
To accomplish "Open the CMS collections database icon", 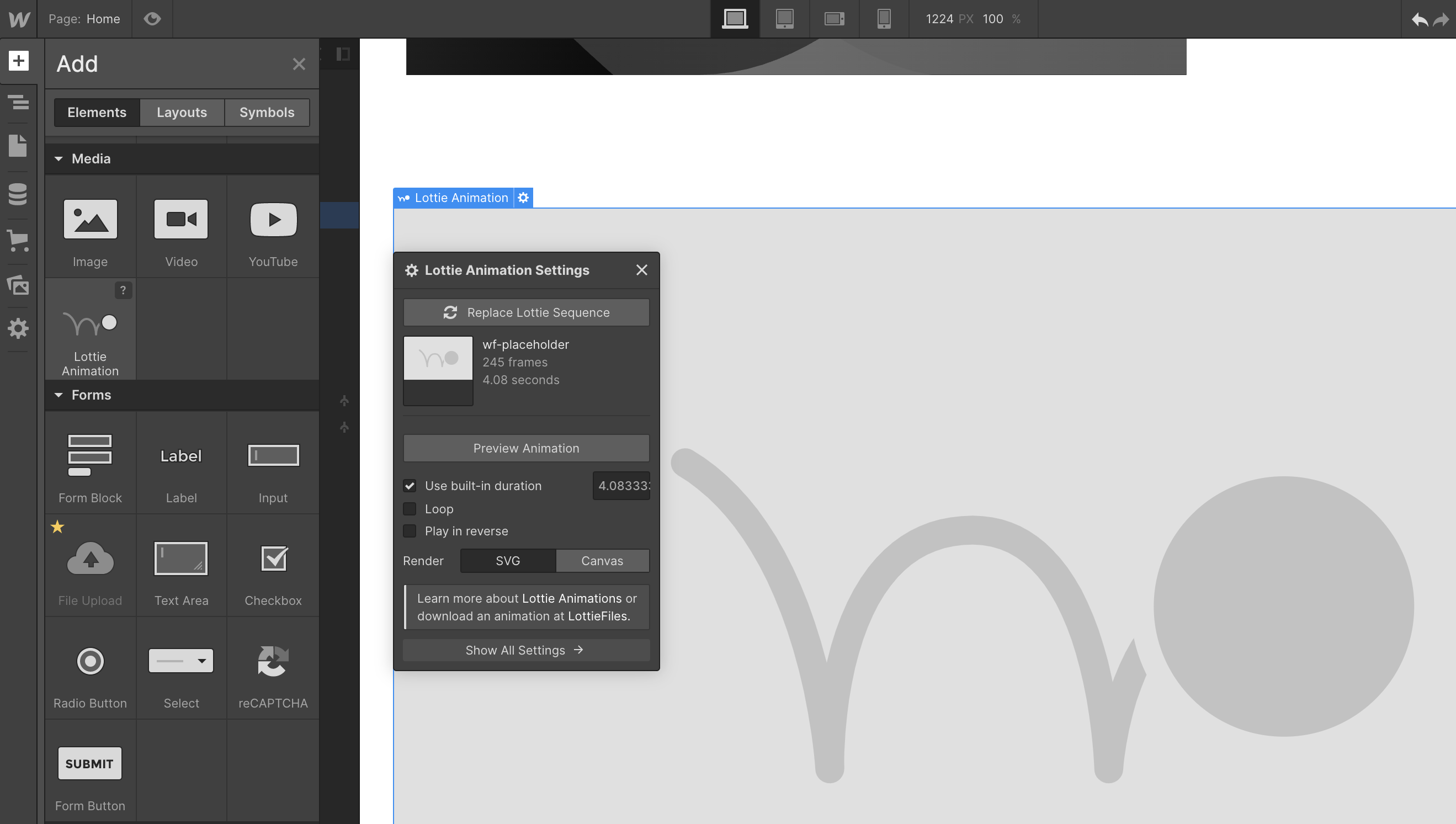I will [x=18, y=194].
